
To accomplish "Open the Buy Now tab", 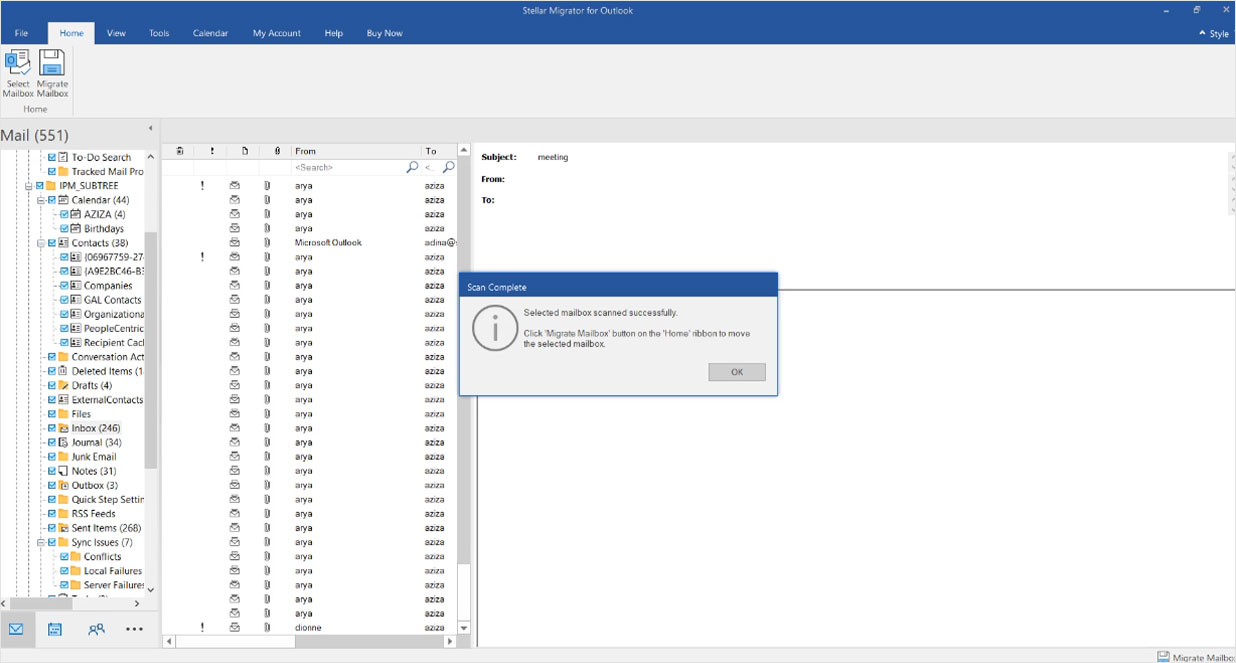I will (384, 33).
